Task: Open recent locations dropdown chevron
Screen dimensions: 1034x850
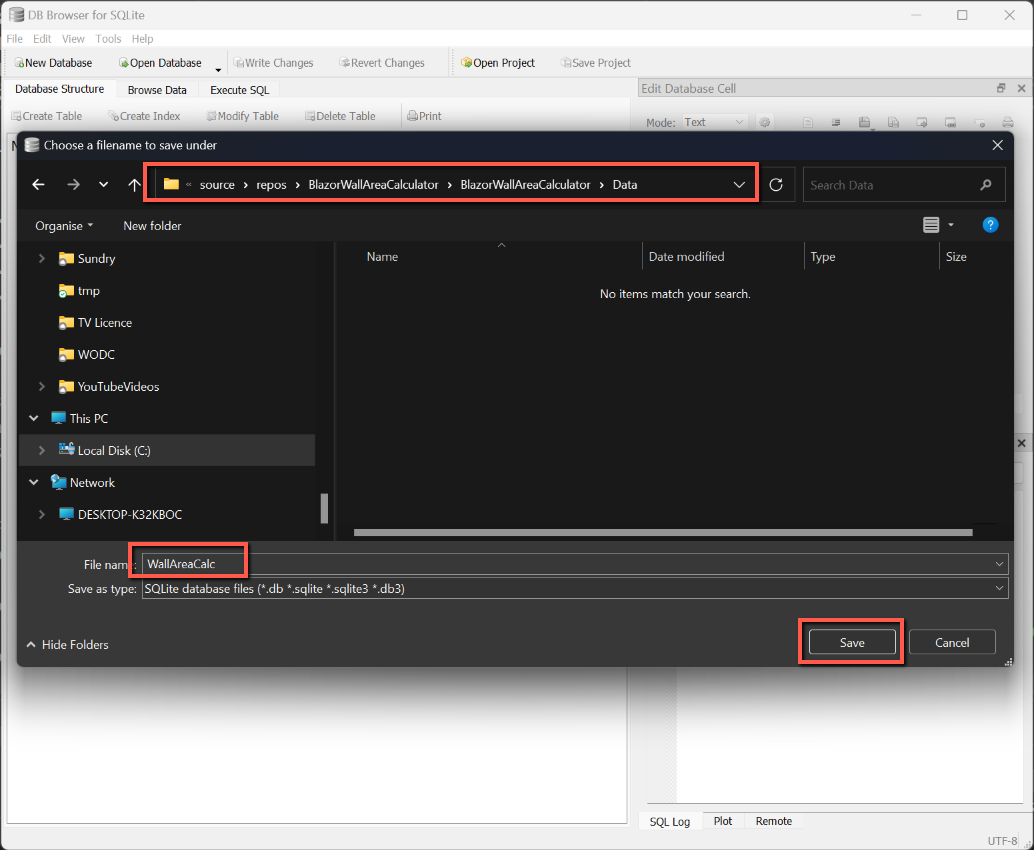Action: (x=104, y=185)
